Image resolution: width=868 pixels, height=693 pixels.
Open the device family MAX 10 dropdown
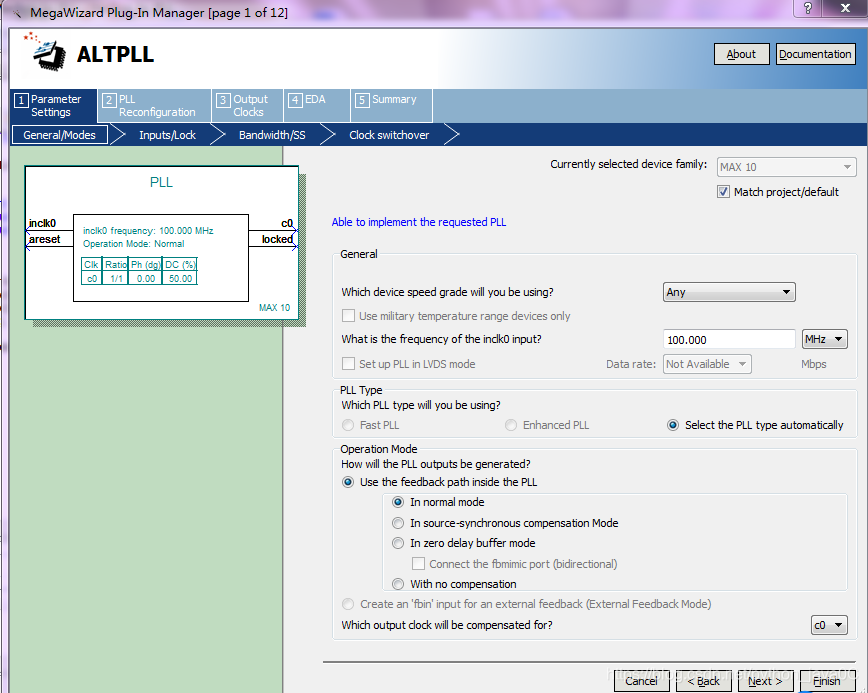pos(786,167)
